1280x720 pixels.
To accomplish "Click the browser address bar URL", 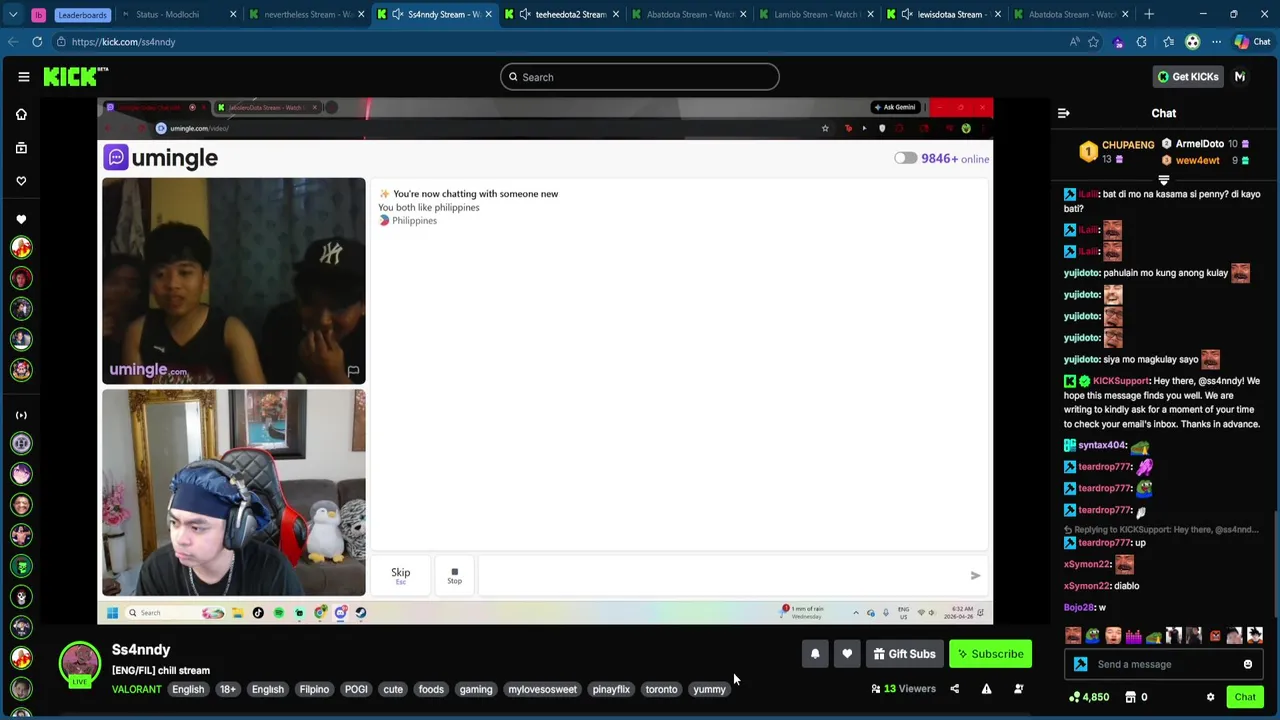I will 123,42.
